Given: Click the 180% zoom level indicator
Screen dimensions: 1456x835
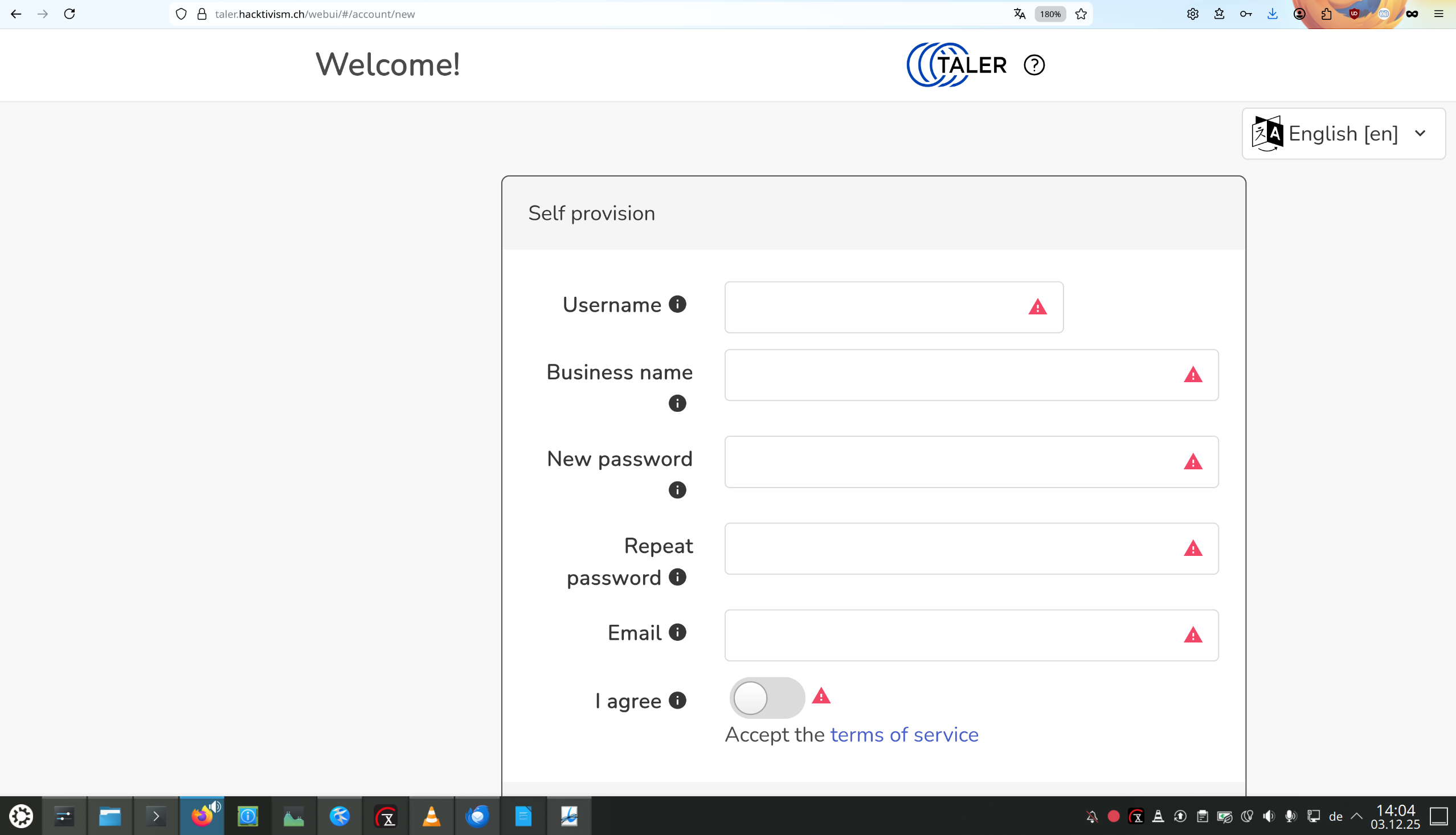Looking at the screenshot, I should (1050, 14).
